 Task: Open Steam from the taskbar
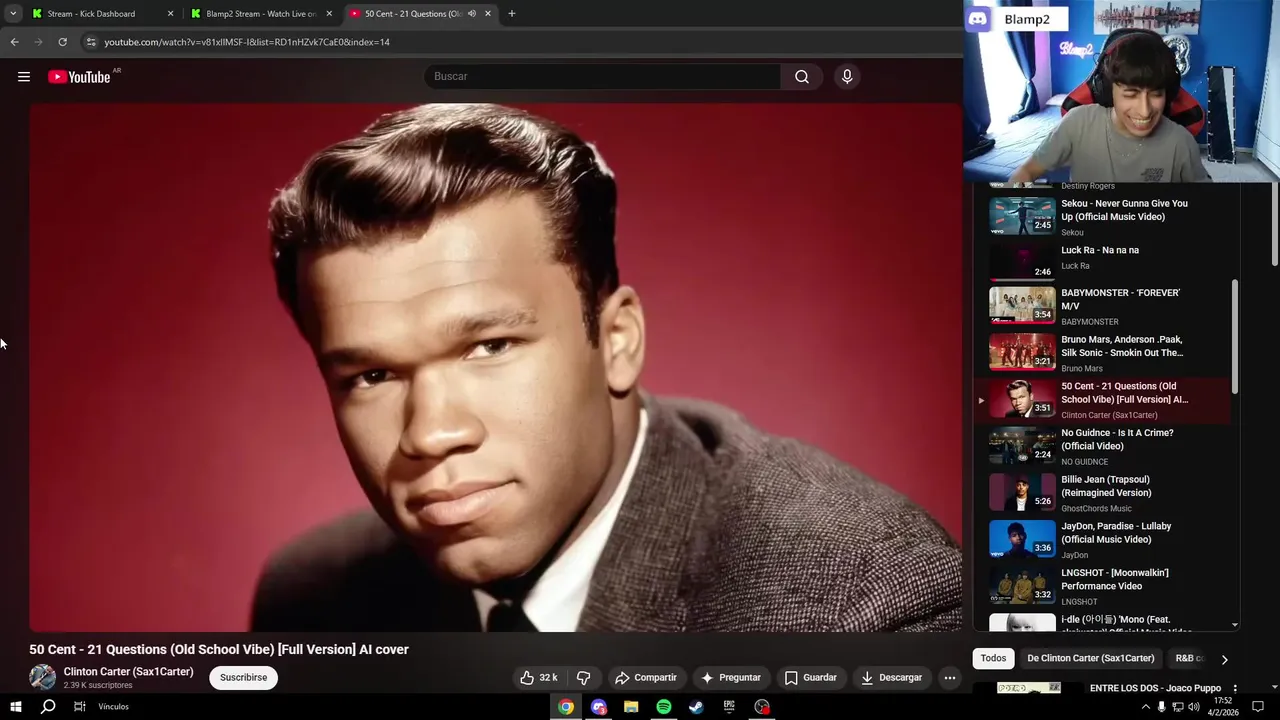(x=696, y=707)
